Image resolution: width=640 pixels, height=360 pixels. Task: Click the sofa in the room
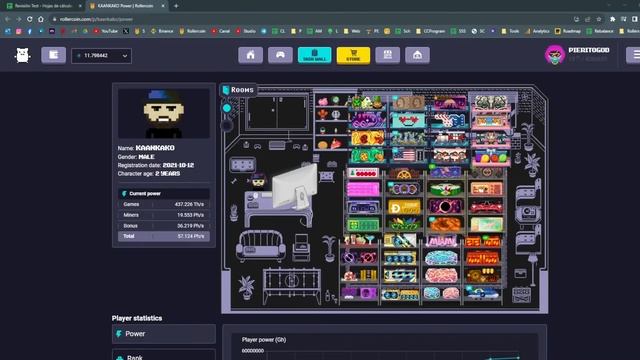coord(261,246)
